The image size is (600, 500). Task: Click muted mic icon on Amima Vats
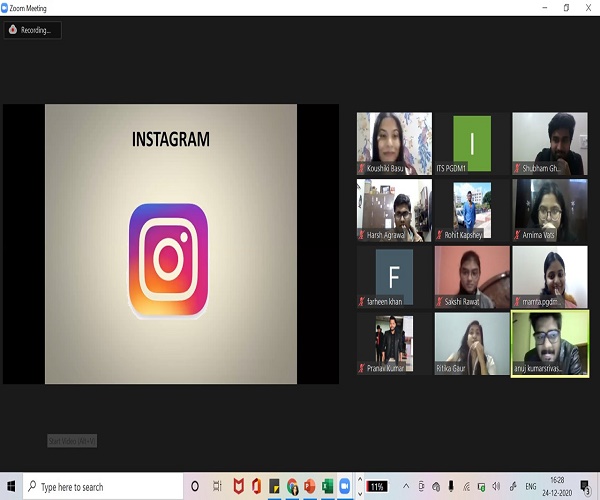517,235
